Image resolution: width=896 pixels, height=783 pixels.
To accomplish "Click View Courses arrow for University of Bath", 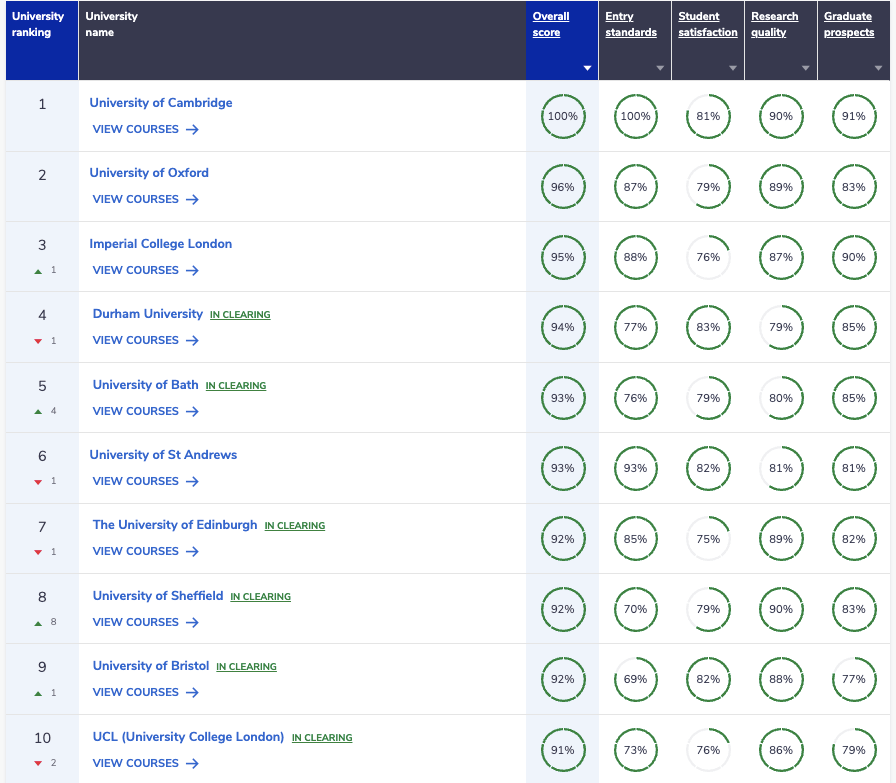I will 193,412.
